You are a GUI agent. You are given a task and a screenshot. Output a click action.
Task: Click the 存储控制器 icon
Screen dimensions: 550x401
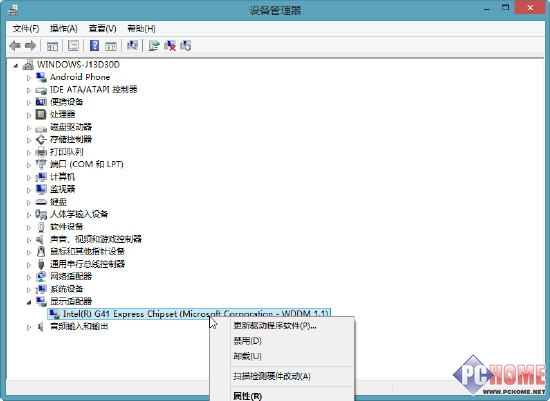pos(41,140)
